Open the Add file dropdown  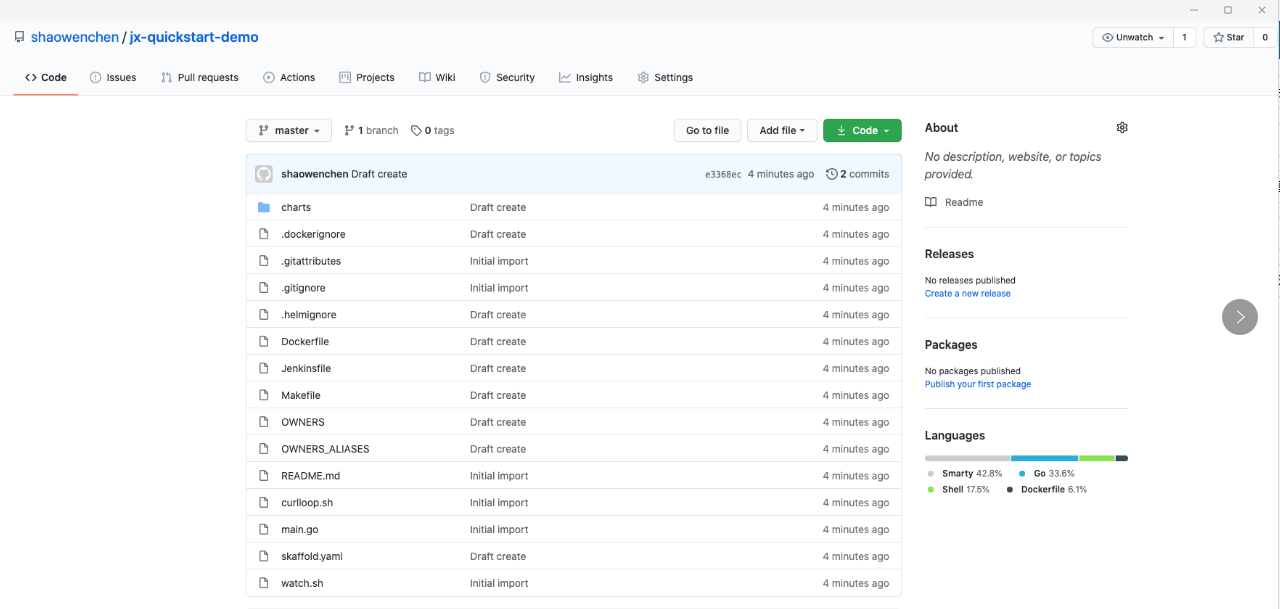pos(782,130)
